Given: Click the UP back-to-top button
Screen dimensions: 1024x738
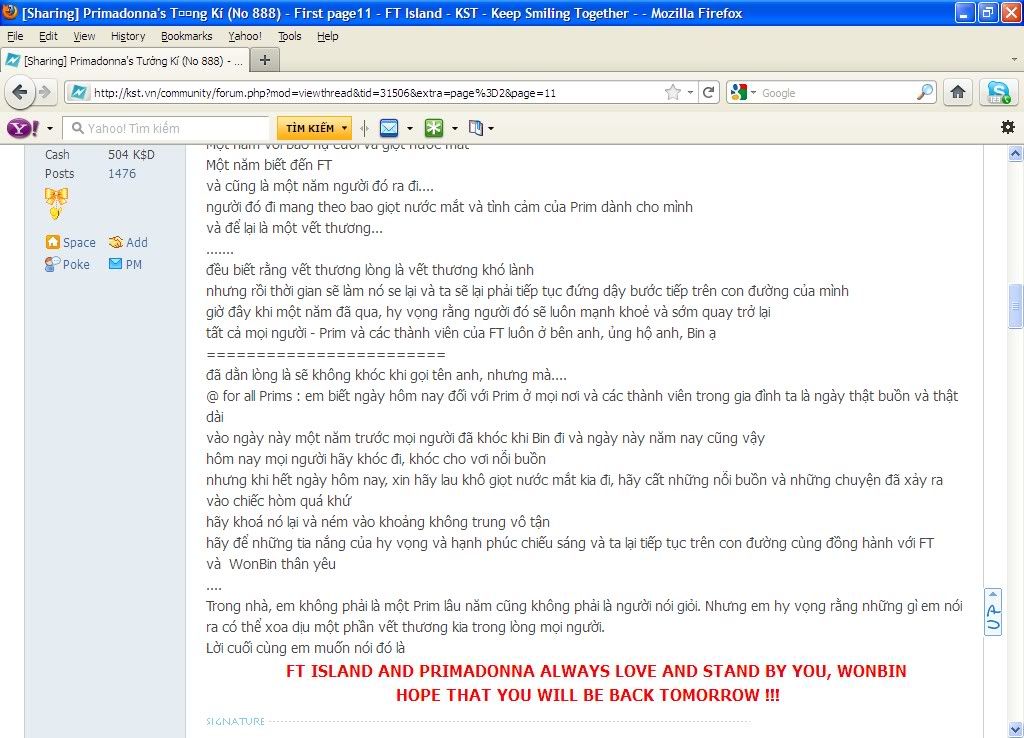Looking at the screenshot, I should (x=993, y=612).
